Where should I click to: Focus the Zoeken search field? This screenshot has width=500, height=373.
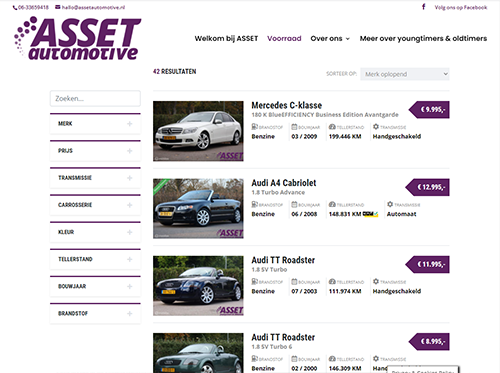[95, 98]
